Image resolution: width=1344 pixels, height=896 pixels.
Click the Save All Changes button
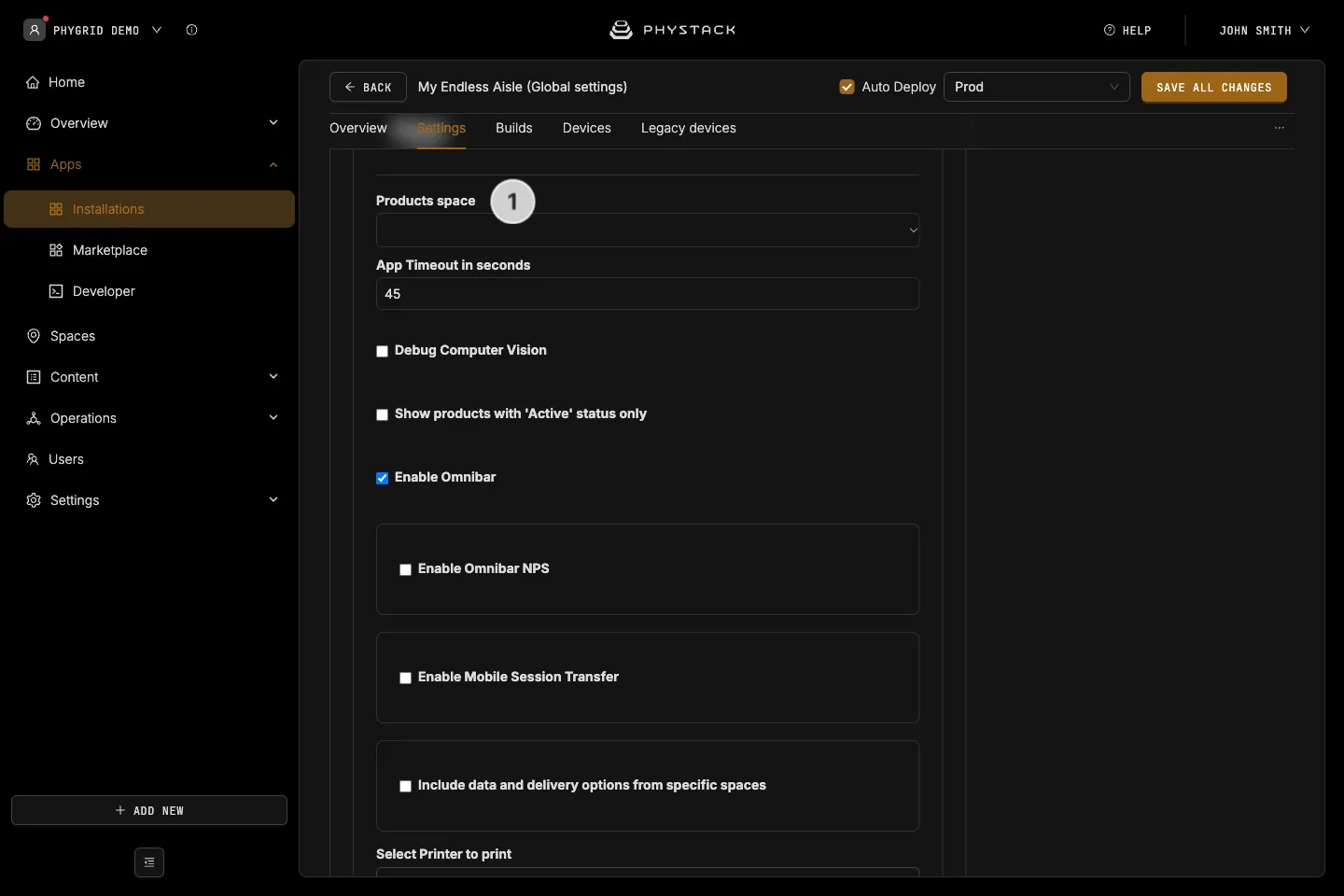(x=1214, y=87)
